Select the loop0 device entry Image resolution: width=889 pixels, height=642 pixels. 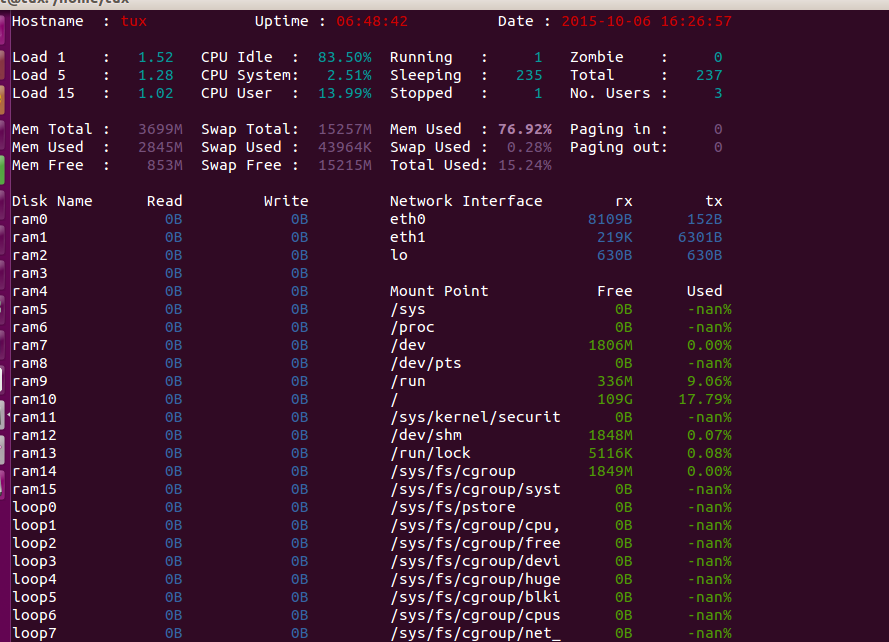click(x=31, y=507)
